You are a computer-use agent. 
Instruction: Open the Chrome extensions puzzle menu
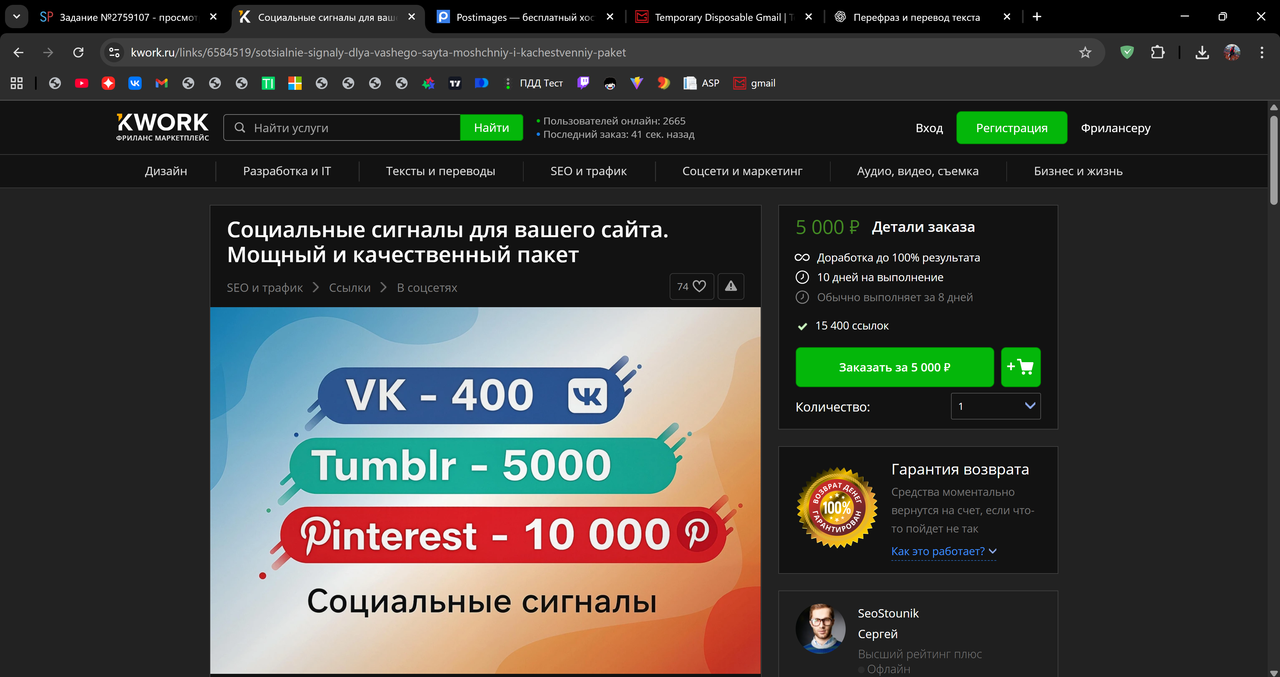(1158, 53)
